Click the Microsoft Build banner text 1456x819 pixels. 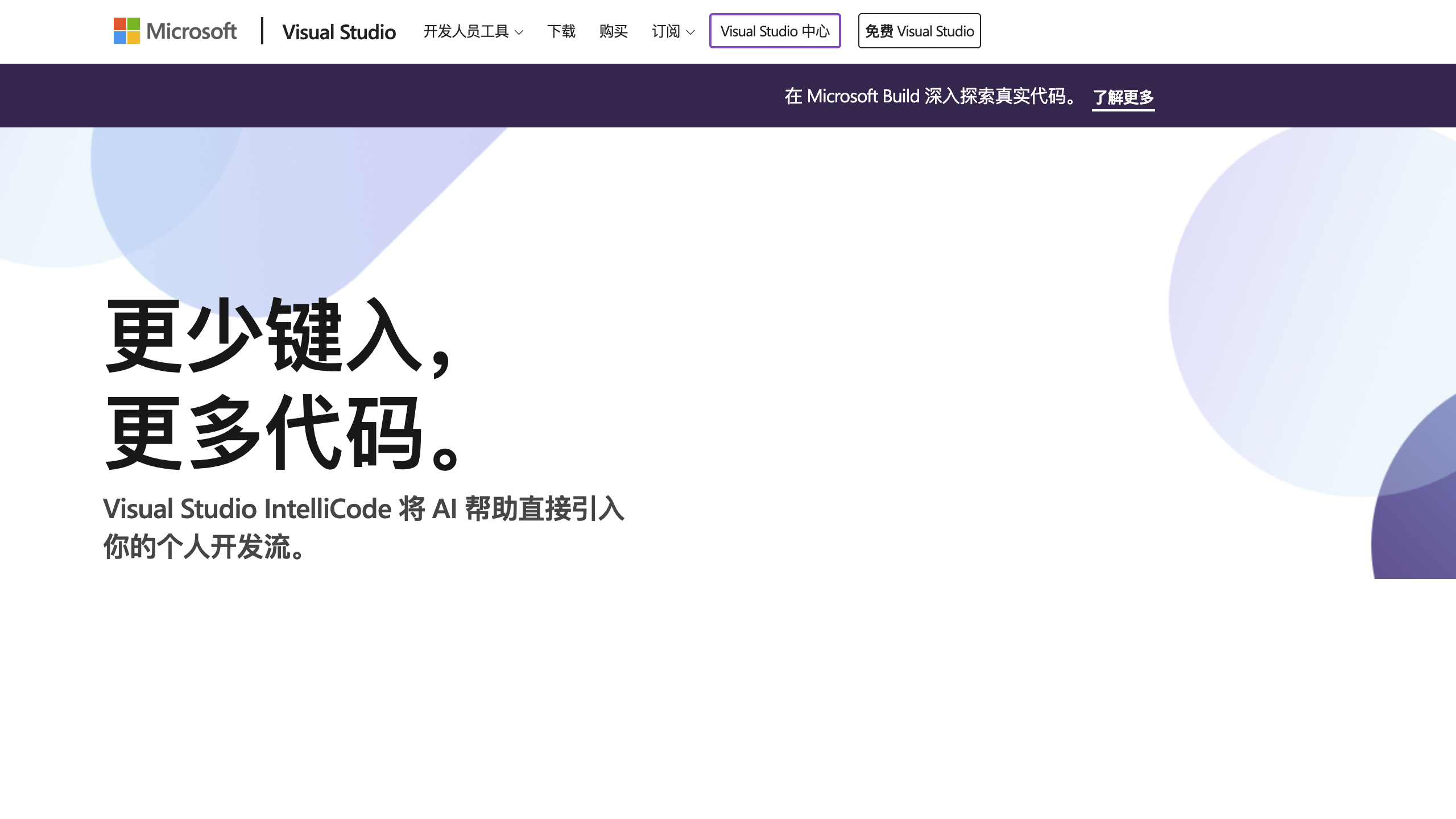pos(932,96)
